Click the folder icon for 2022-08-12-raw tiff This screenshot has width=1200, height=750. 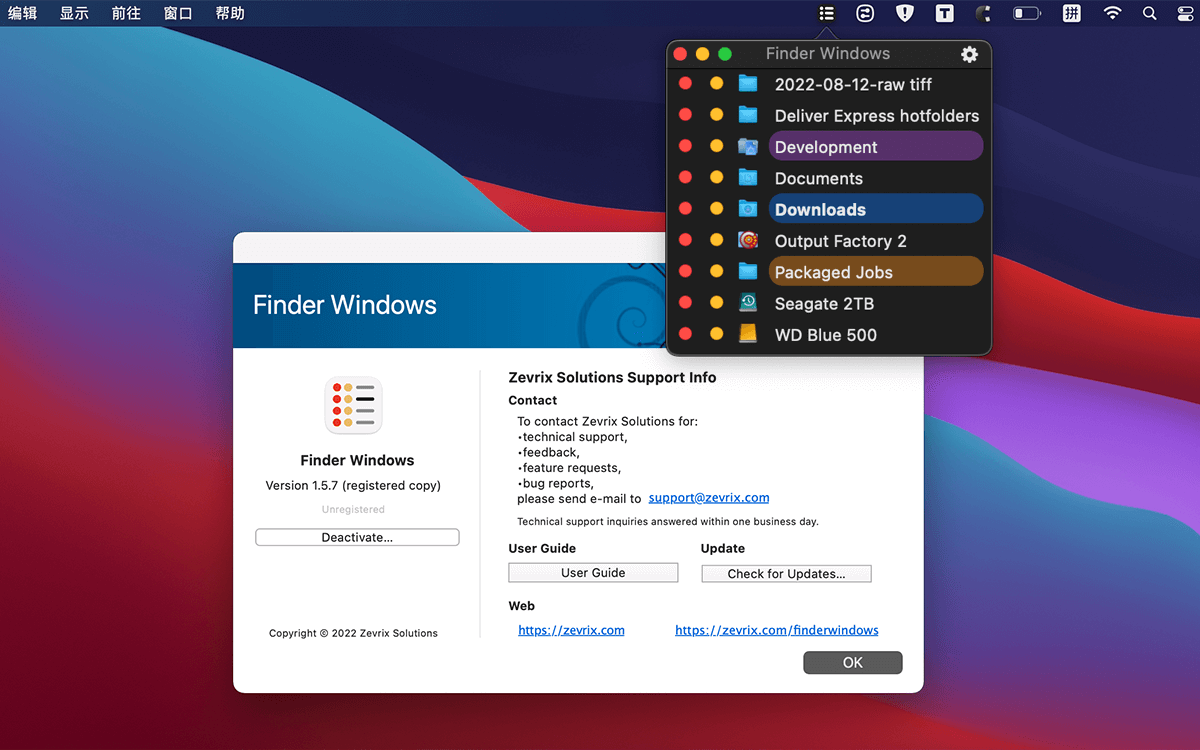[x=748, y=84]
